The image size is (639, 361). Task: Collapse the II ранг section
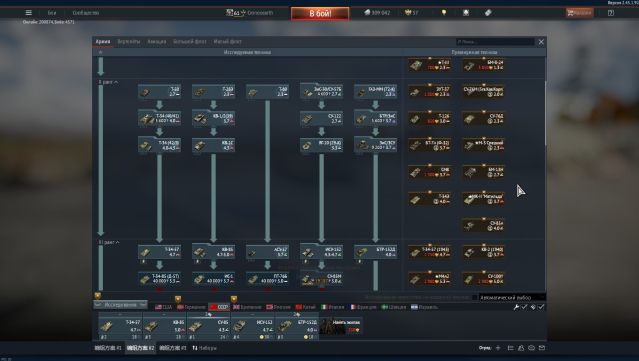(108, 82)
